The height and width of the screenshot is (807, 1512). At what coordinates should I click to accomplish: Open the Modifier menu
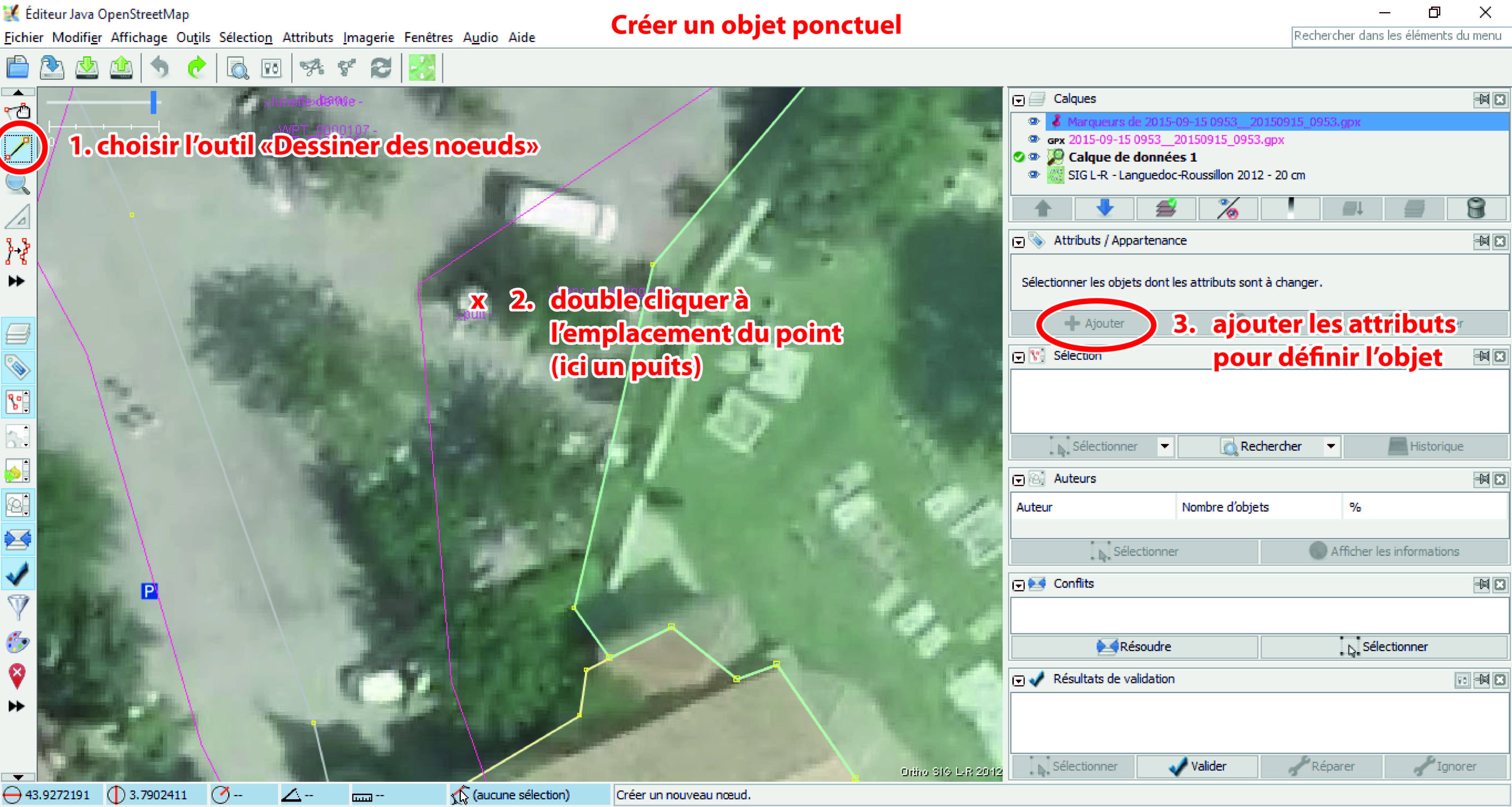(x=77, y=37)
